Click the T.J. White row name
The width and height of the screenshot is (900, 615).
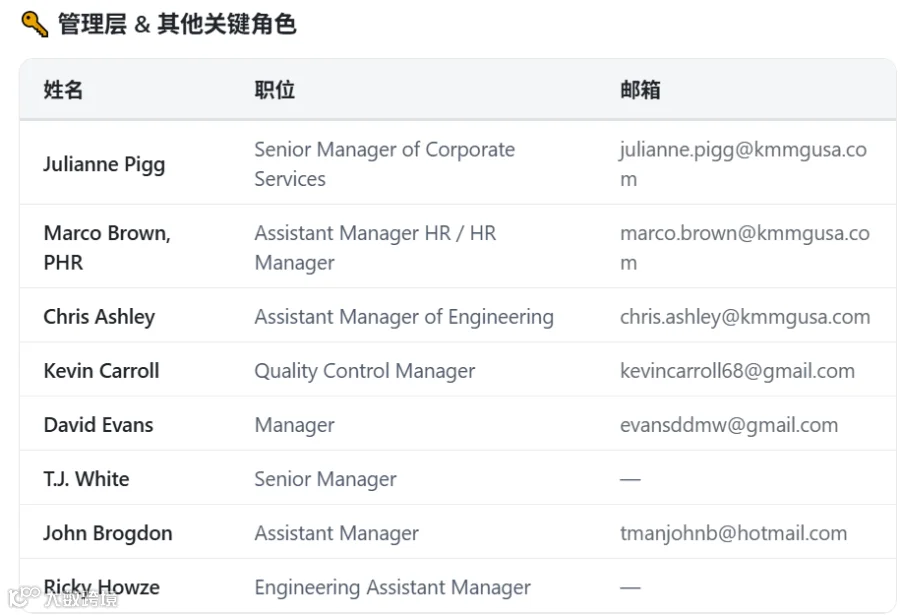[x=86, y=478]
